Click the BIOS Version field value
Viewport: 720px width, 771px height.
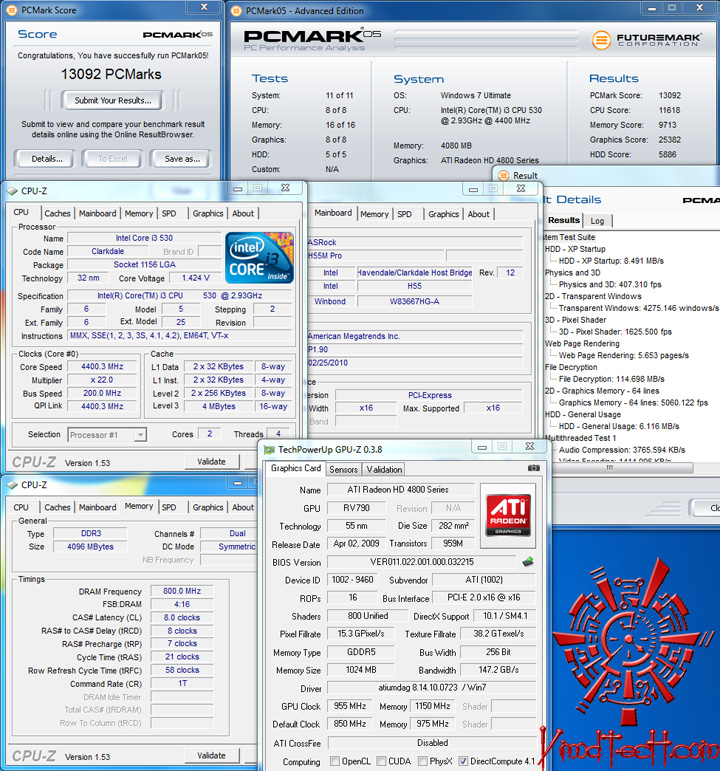click(x=422, y=562)
